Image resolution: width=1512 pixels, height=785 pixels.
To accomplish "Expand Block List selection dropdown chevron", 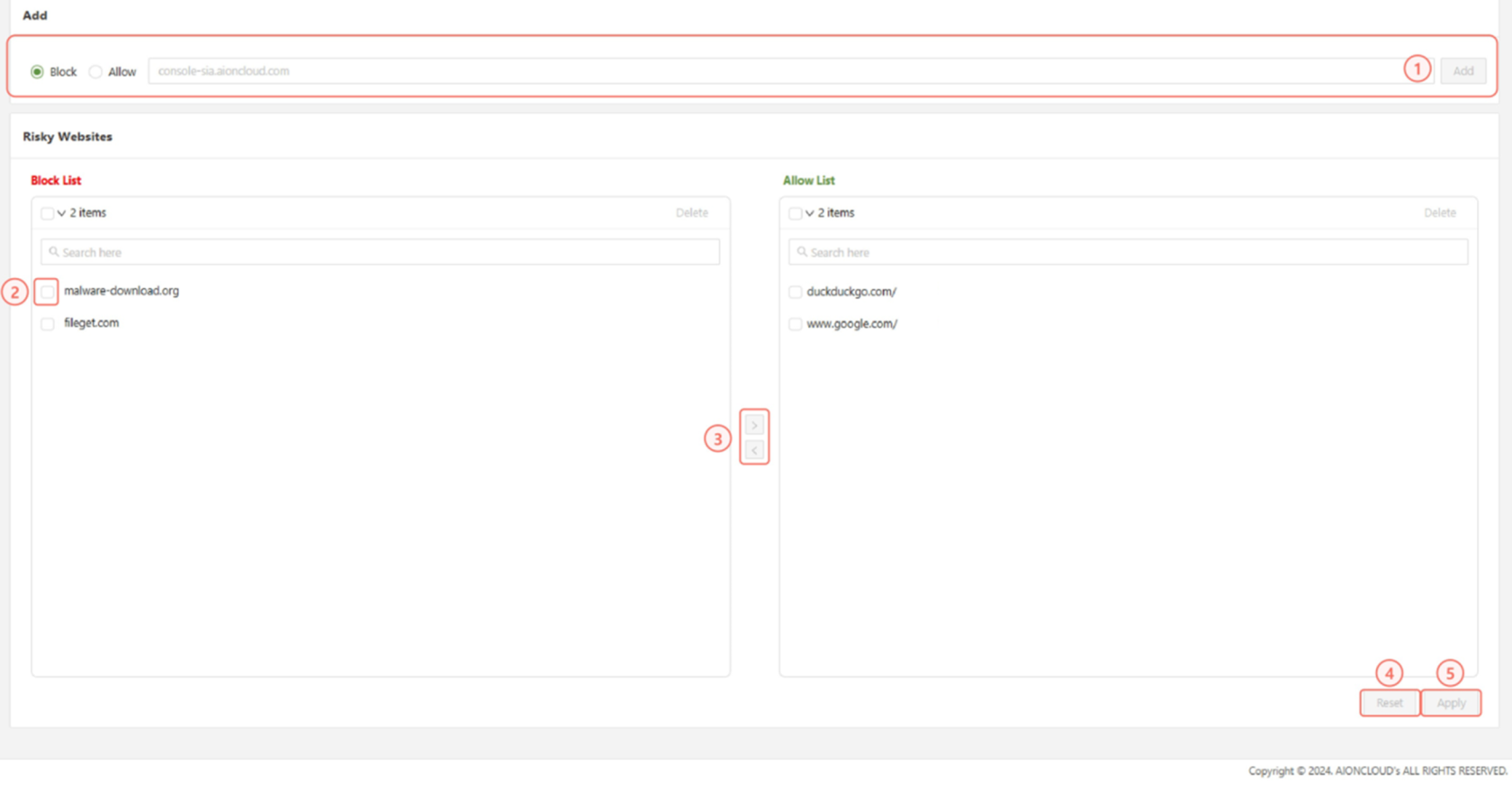I will pos(61,213).
